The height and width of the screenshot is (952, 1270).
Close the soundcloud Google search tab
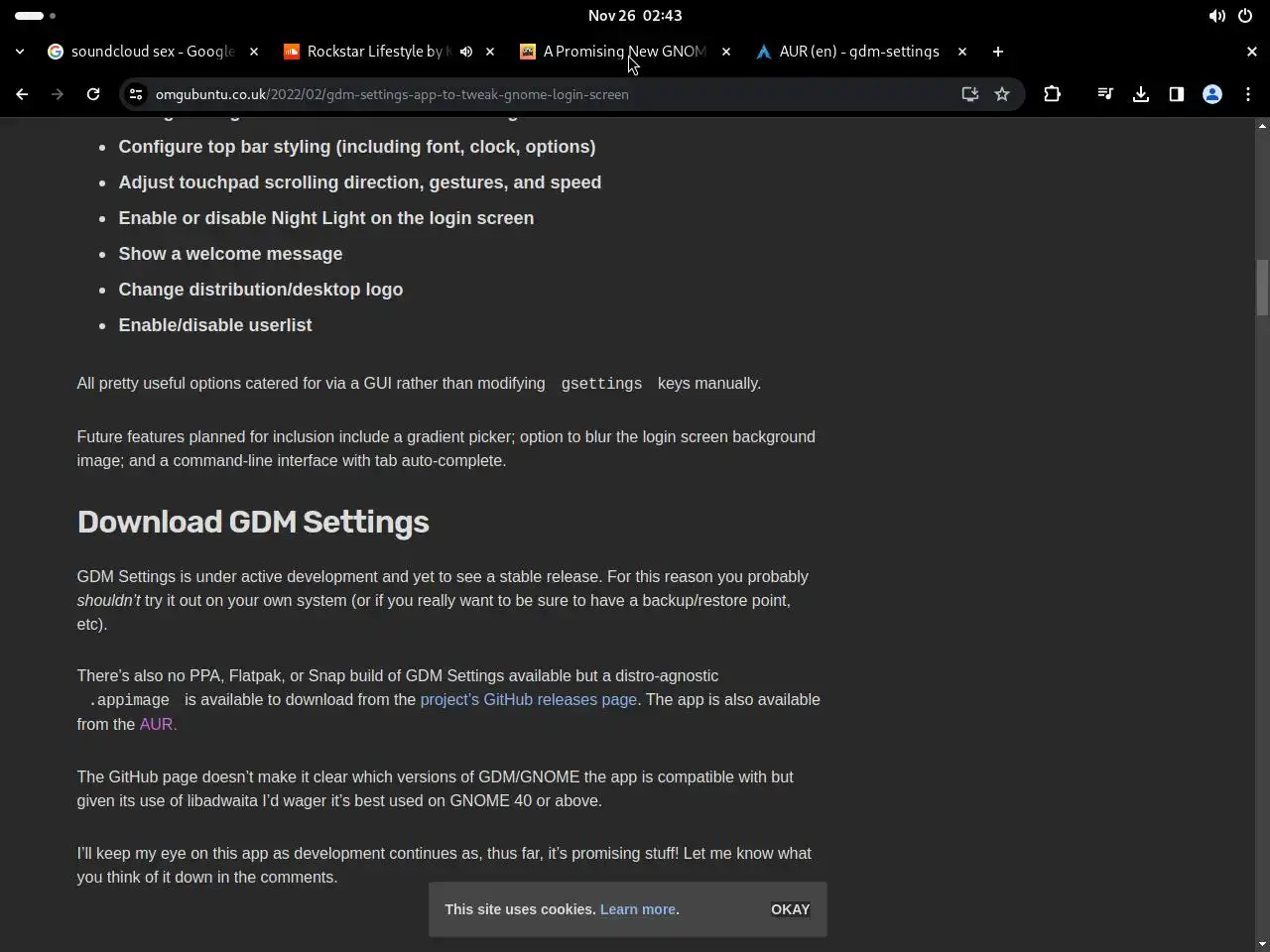[x=254, y=52]
